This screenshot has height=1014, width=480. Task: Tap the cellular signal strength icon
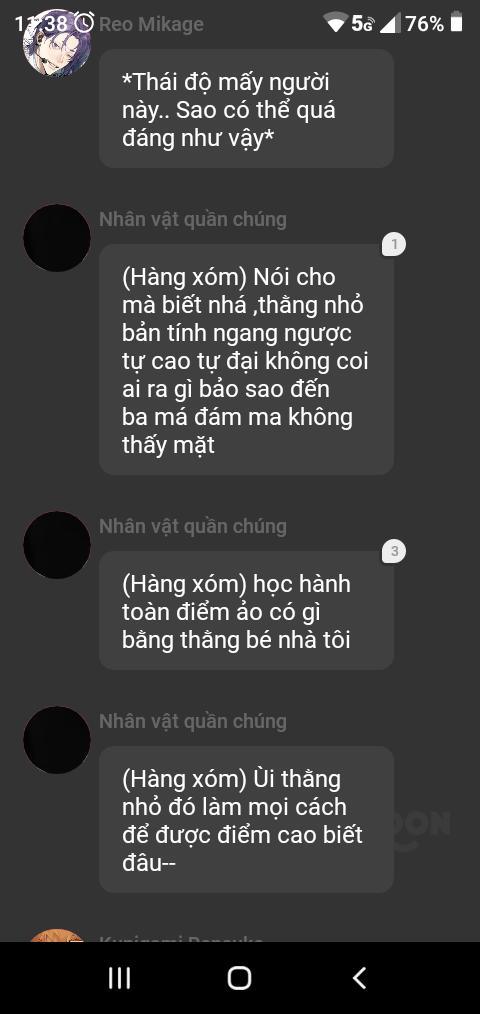point(389,24)
